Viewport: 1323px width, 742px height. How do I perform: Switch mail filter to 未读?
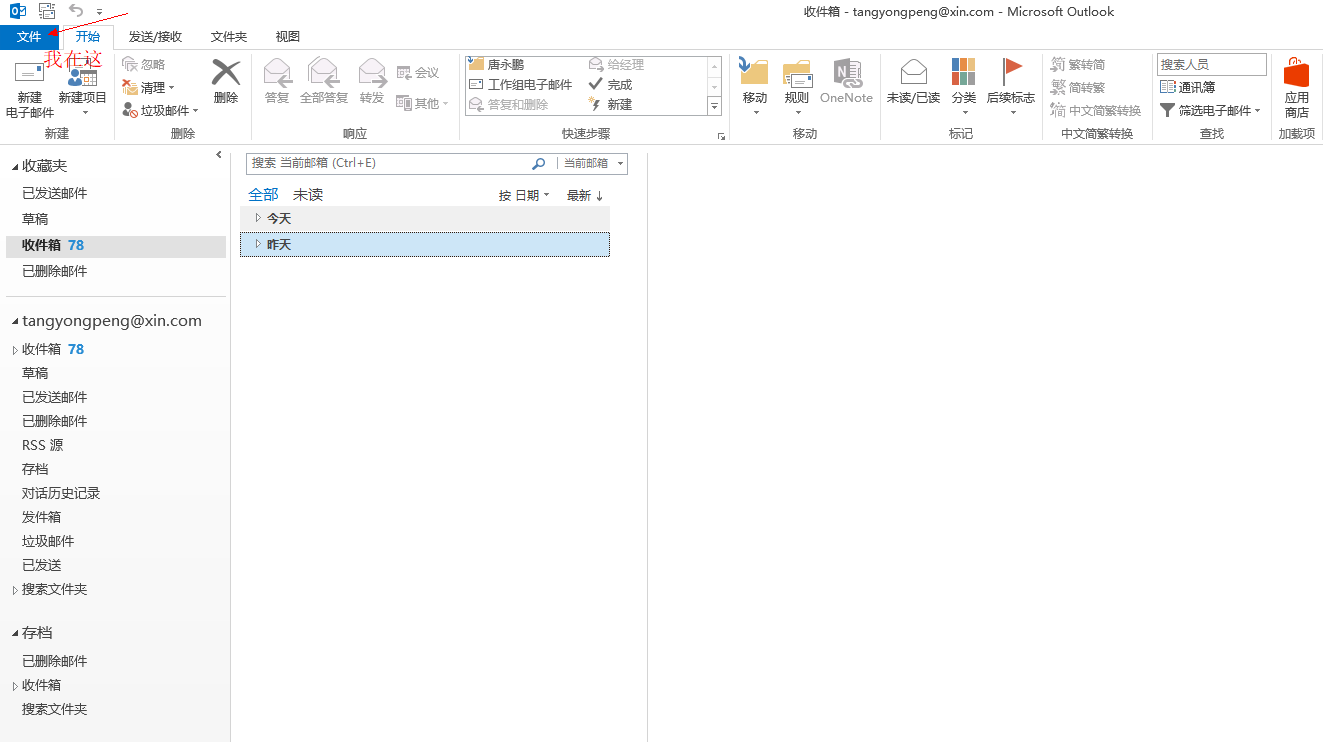(x=308, y=194)
